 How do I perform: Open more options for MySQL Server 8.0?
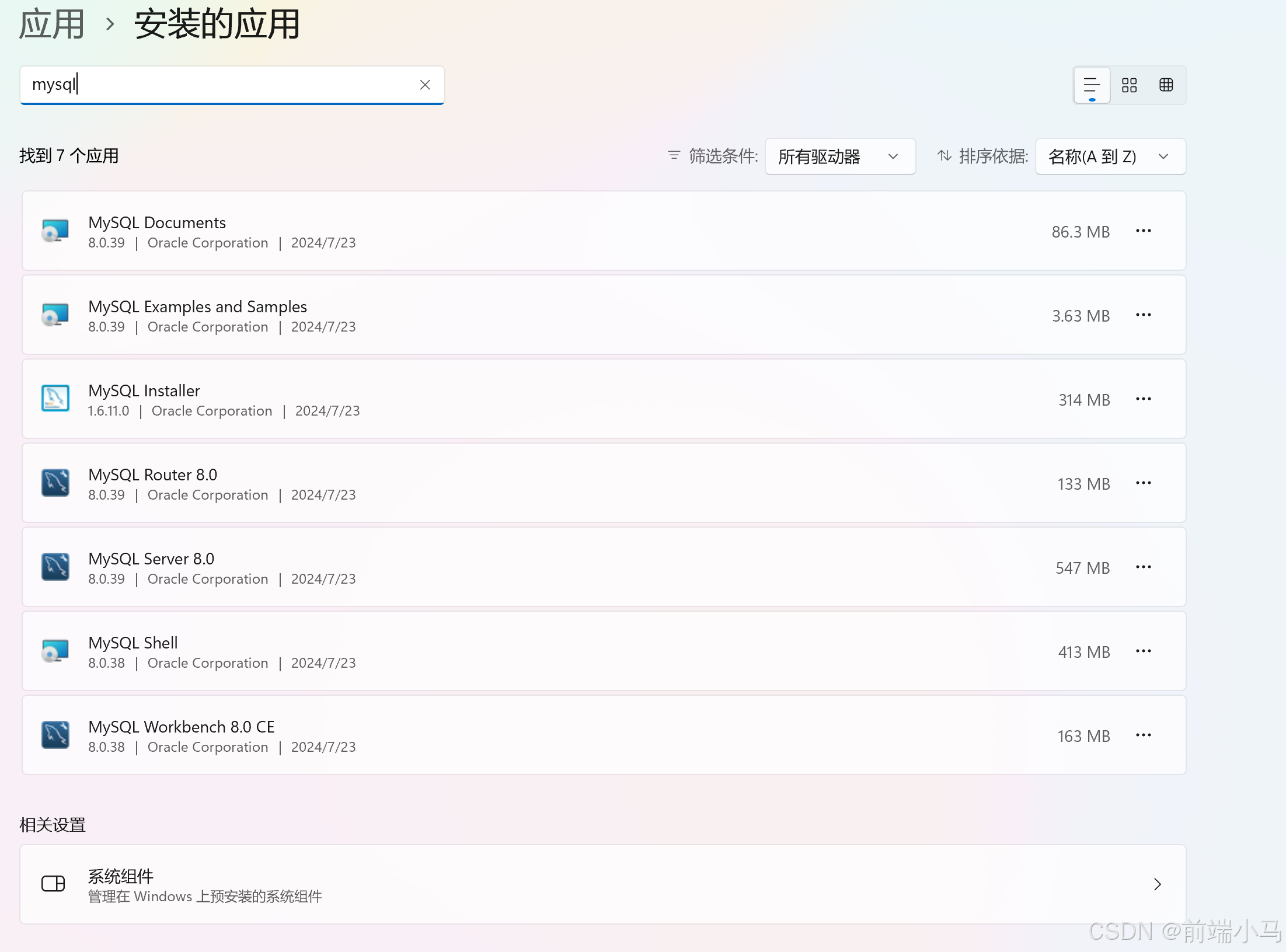[x=1143, y=567]
